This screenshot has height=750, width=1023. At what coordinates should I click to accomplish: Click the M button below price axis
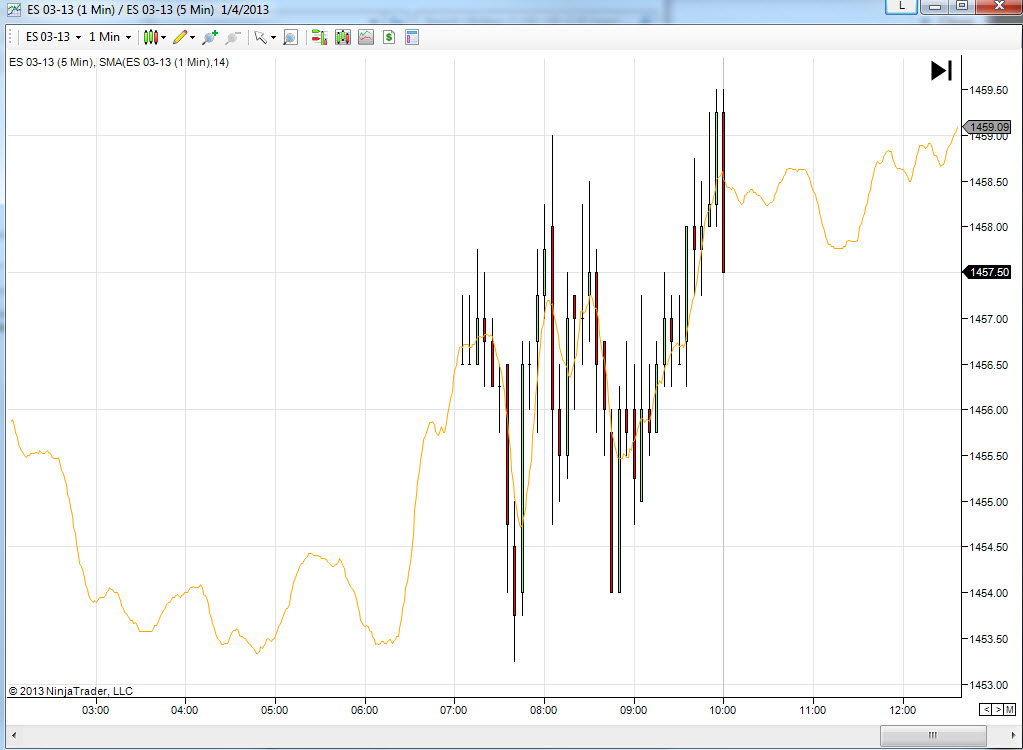tap(1010, 709)
